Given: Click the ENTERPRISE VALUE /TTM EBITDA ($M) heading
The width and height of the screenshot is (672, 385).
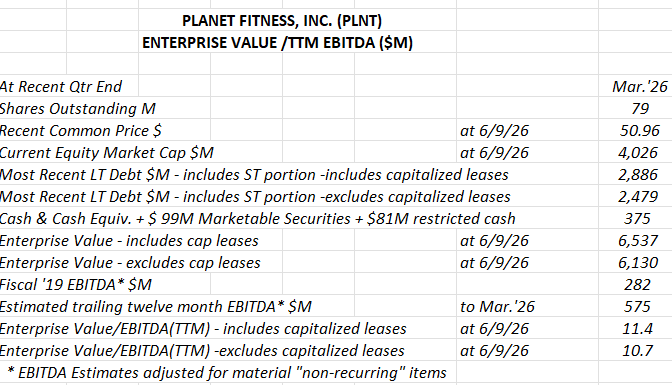Looking at the screenshot, I should [277, 43].
